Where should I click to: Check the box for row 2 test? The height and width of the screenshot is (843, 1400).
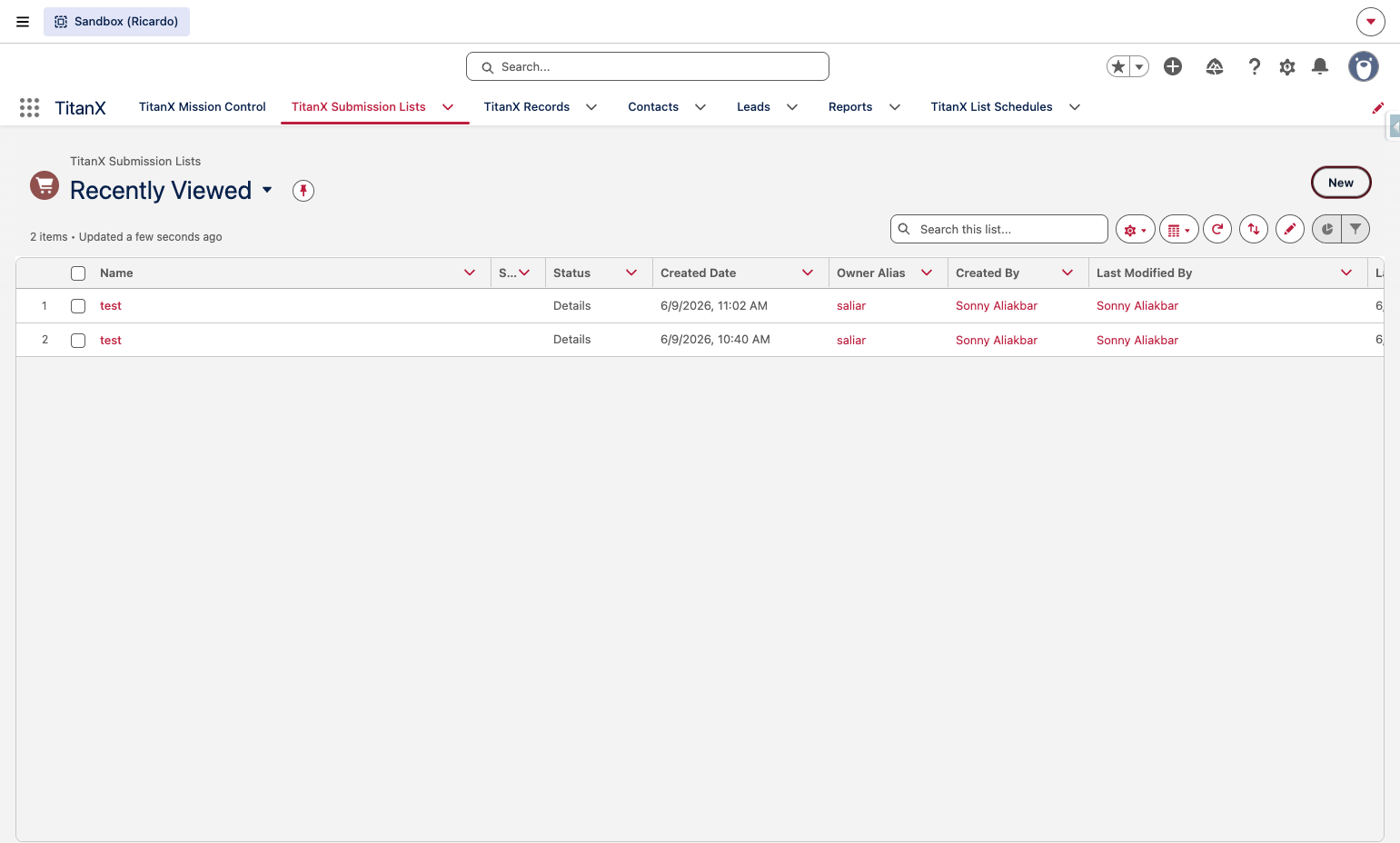(x=78, y=341)
